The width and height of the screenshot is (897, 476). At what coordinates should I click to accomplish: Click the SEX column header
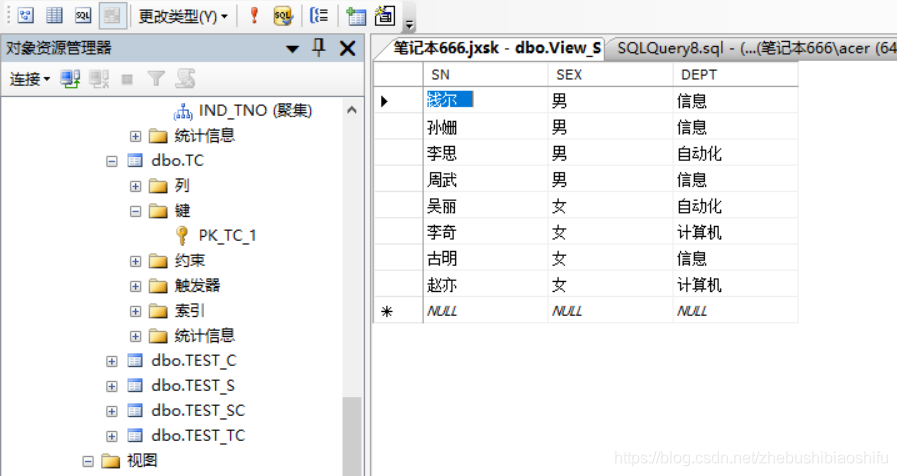tap(610, 74)
